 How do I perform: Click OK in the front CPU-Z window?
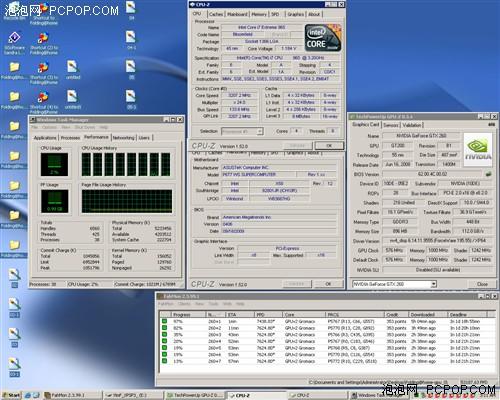[x=329, y=146]
